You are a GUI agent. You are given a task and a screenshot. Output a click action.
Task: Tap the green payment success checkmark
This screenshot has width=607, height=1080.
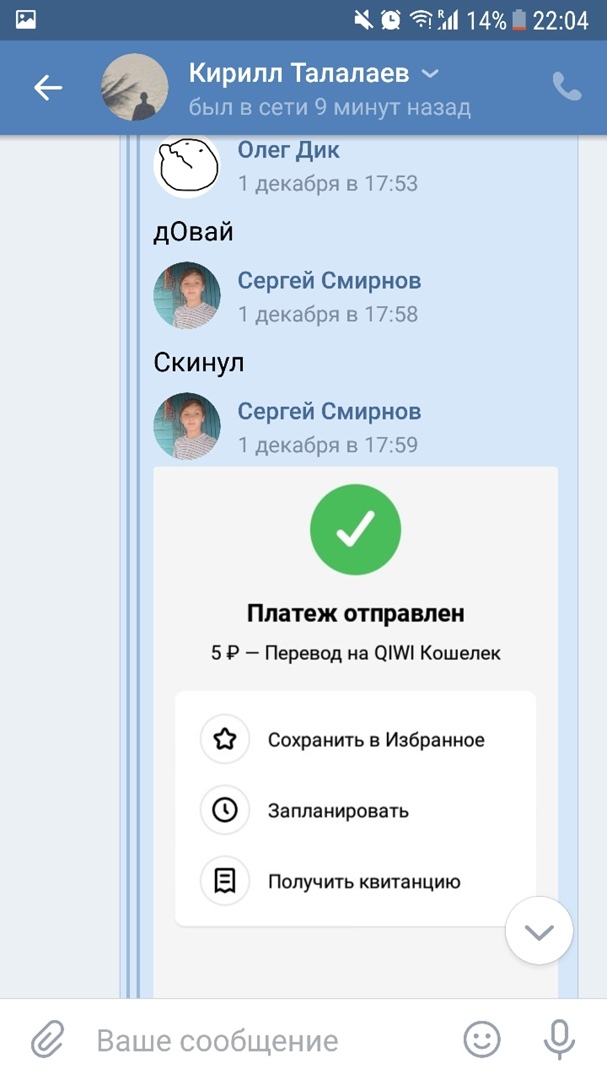coord(355,530)
